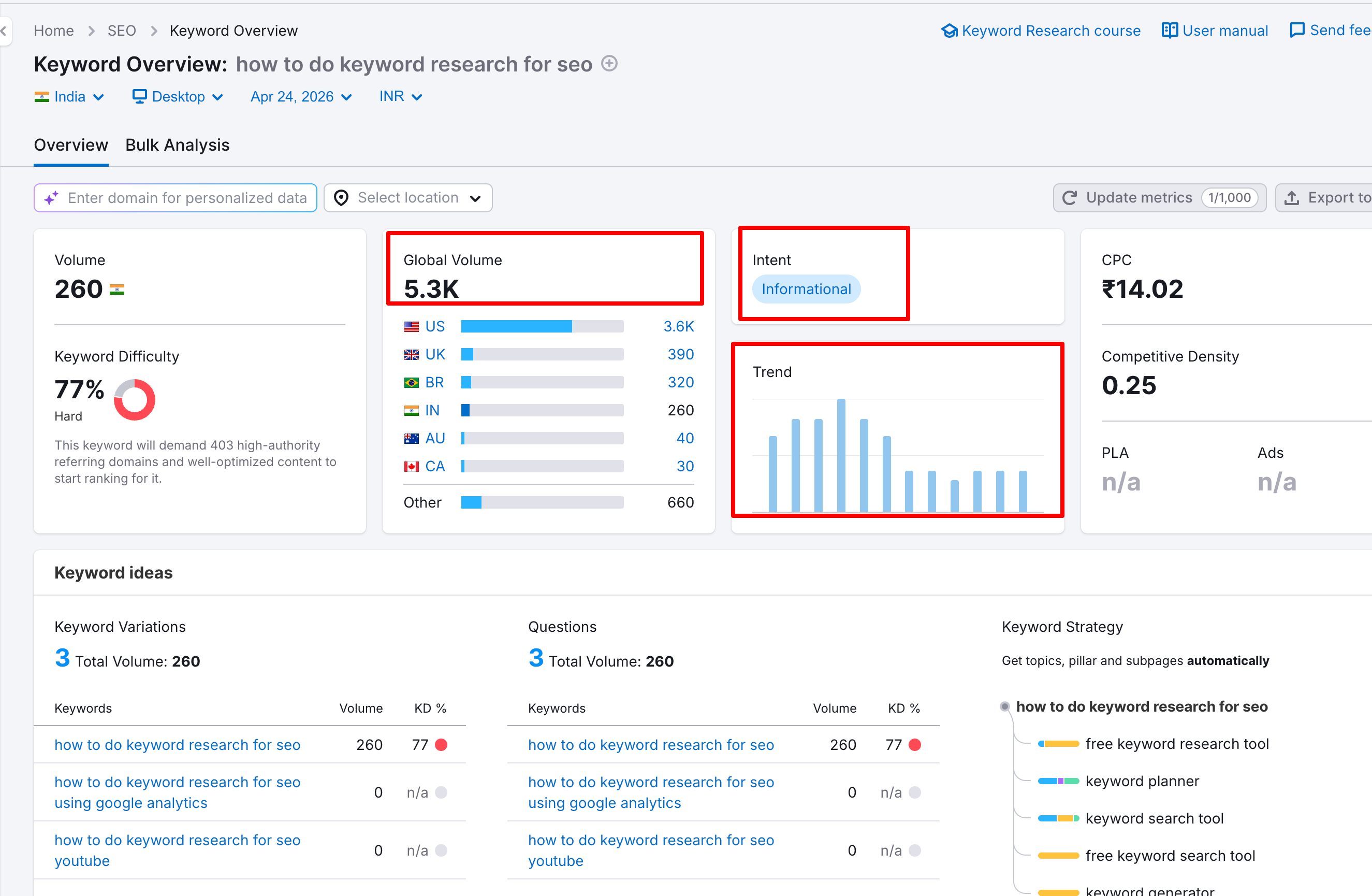Screen dimensions: 1372x896
Task: Click the Desktop device icon
Action: point(138,96)
